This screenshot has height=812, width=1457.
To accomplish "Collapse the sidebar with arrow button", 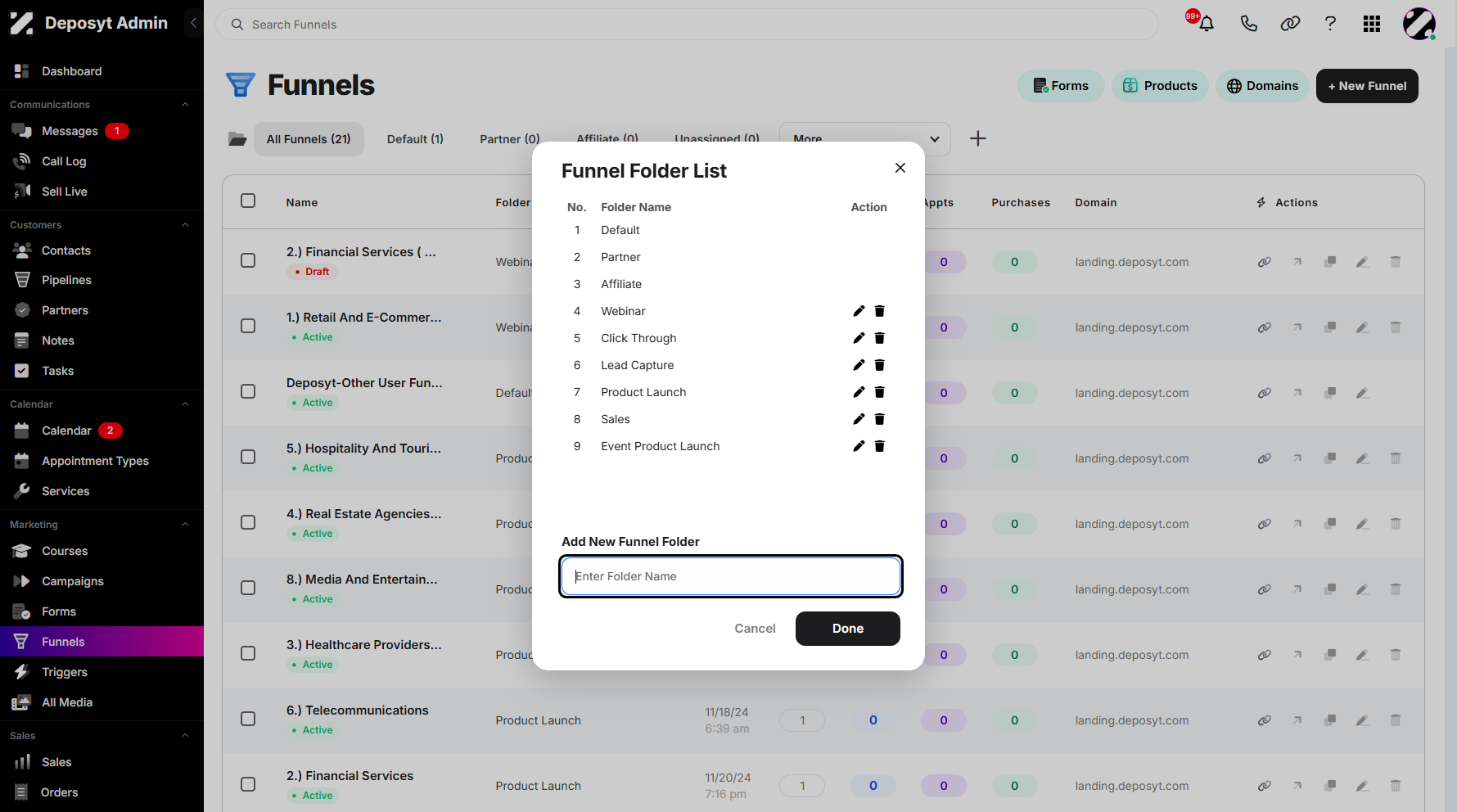I will click(194, 23).
